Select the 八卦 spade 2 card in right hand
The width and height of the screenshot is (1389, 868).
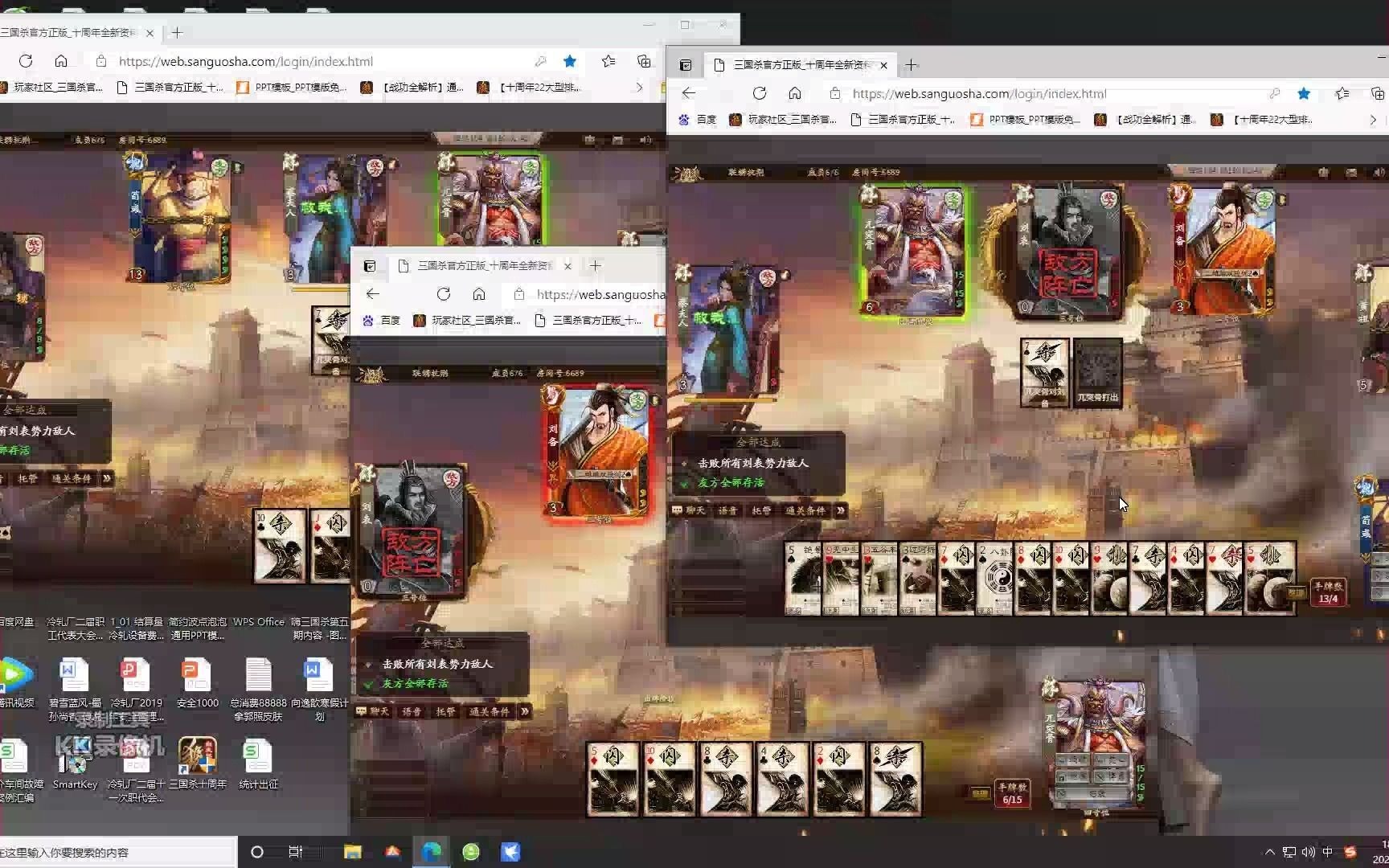coord(994,579)
